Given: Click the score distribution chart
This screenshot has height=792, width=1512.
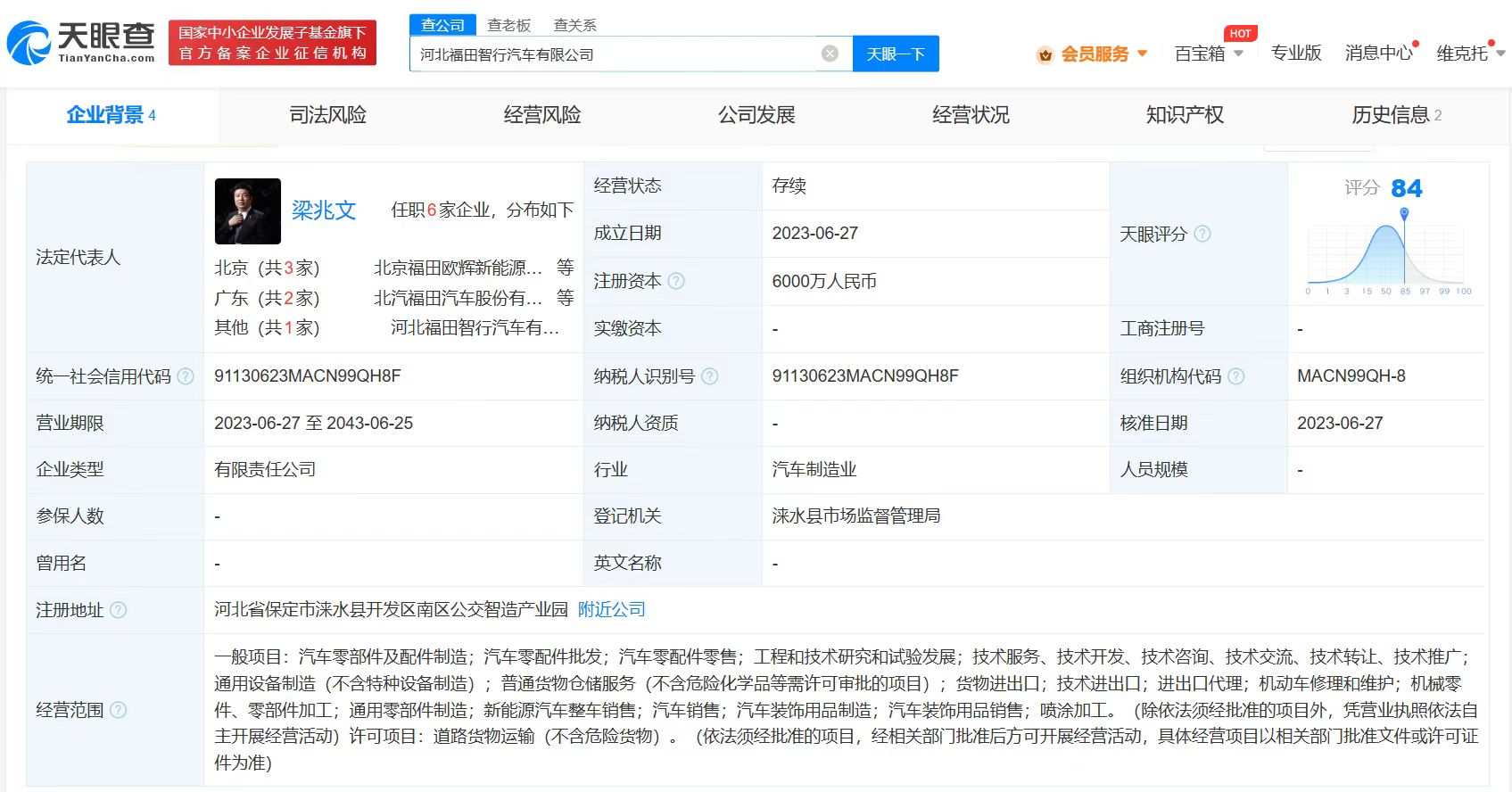Looking at the screenshot, I should [x=1385, y=252].
